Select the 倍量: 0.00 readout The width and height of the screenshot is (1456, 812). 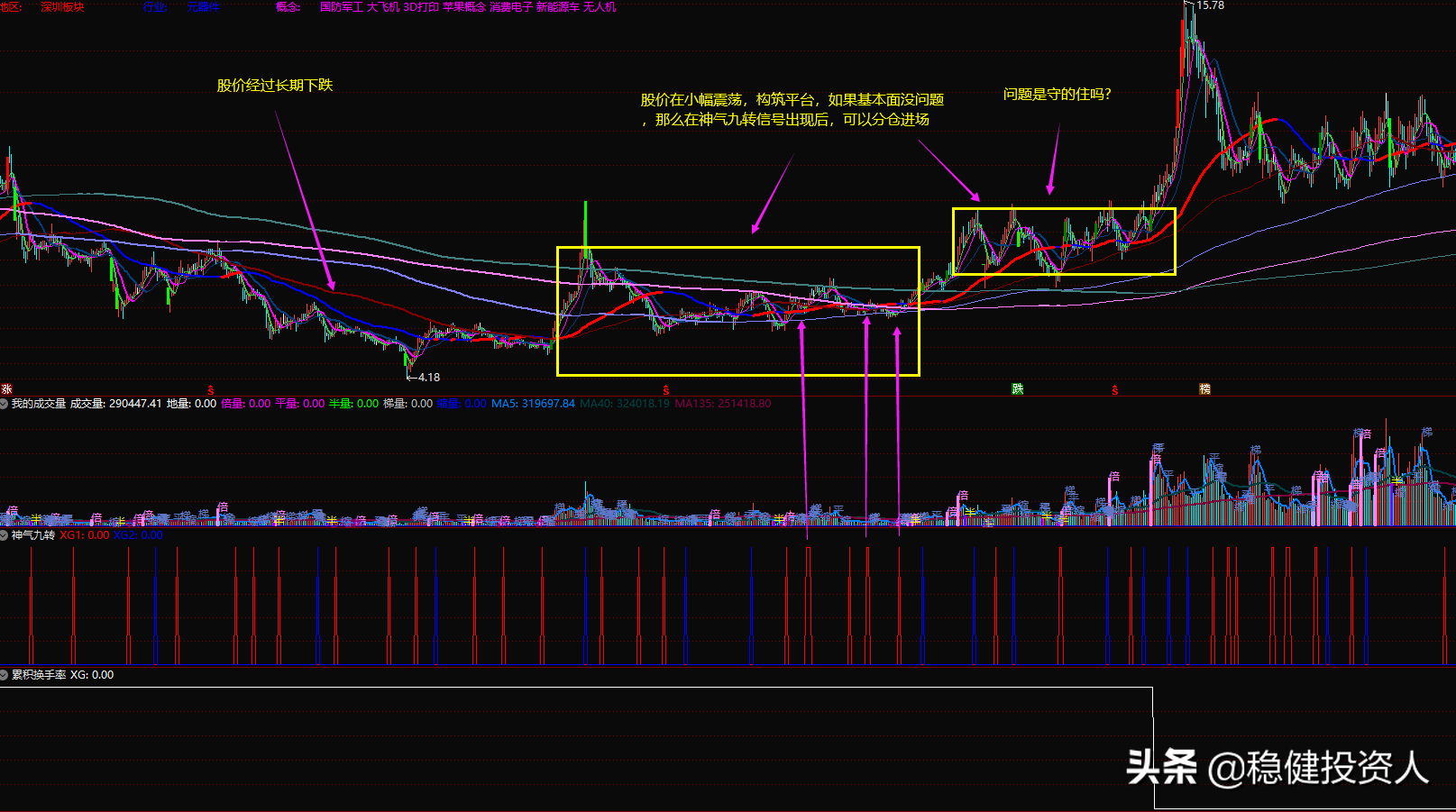245,404
